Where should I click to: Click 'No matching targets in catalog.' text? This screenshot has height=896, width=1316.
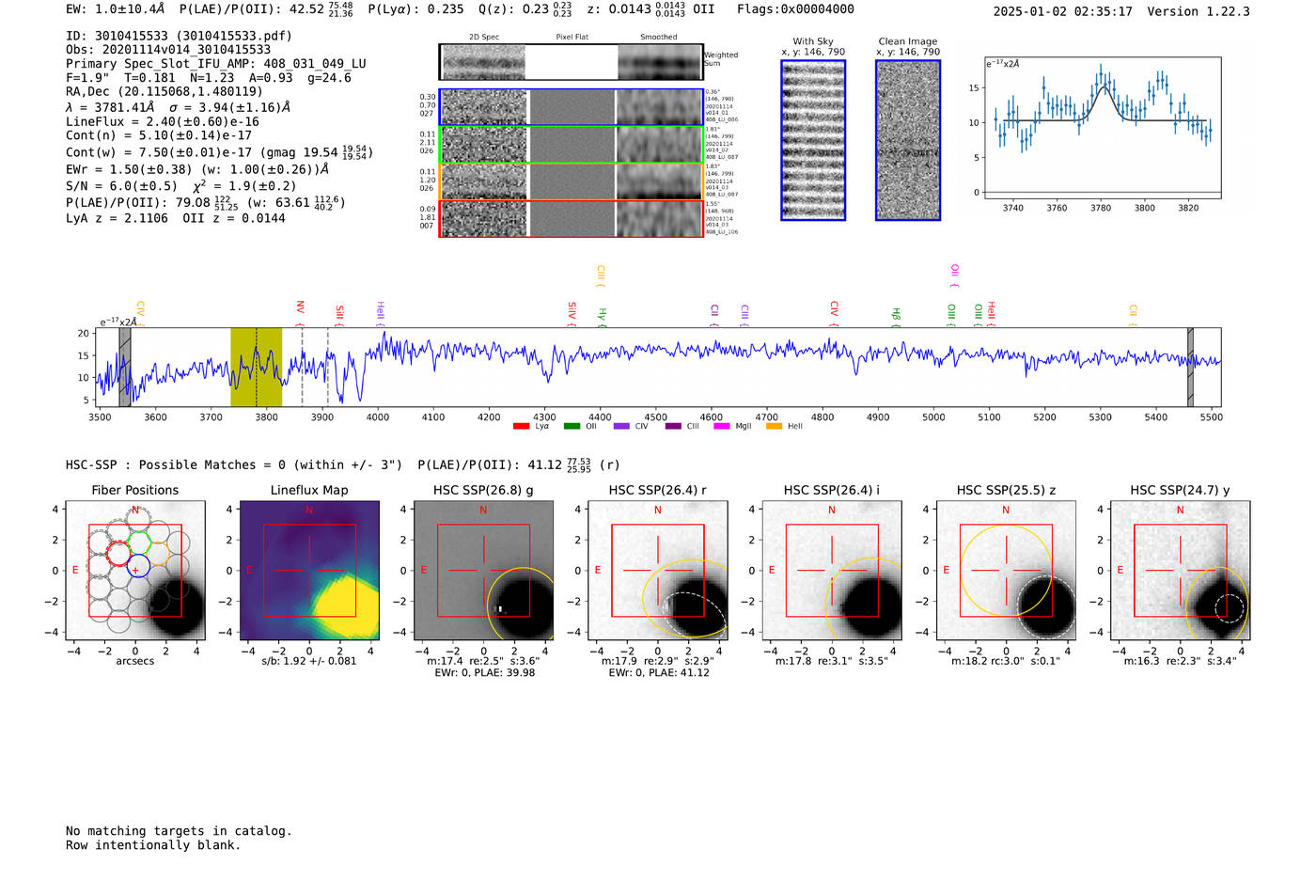click(179, 831)
